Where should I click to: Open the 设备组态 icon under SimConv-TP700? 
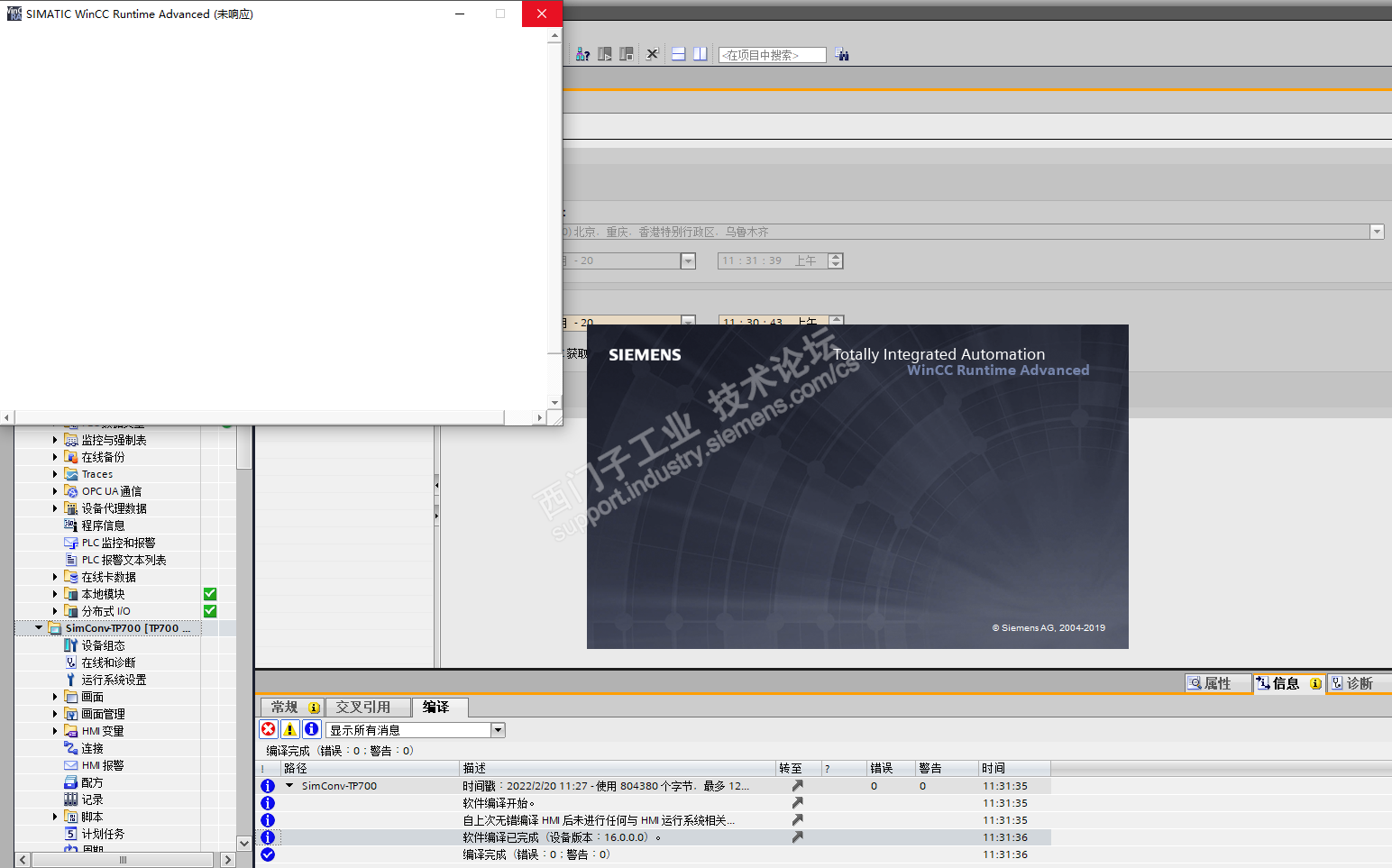click(70, 645)
